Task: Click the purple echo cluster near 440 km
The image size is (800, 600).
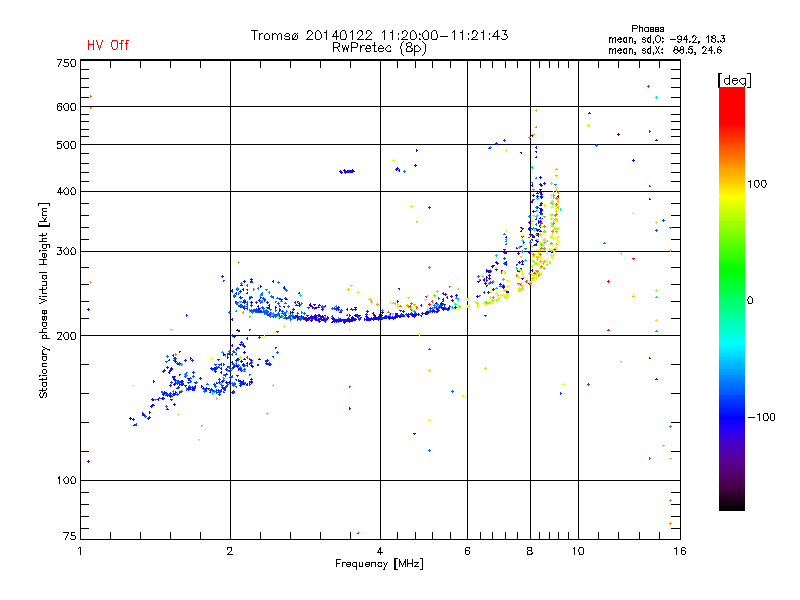Action: click(x=347, y=171)
